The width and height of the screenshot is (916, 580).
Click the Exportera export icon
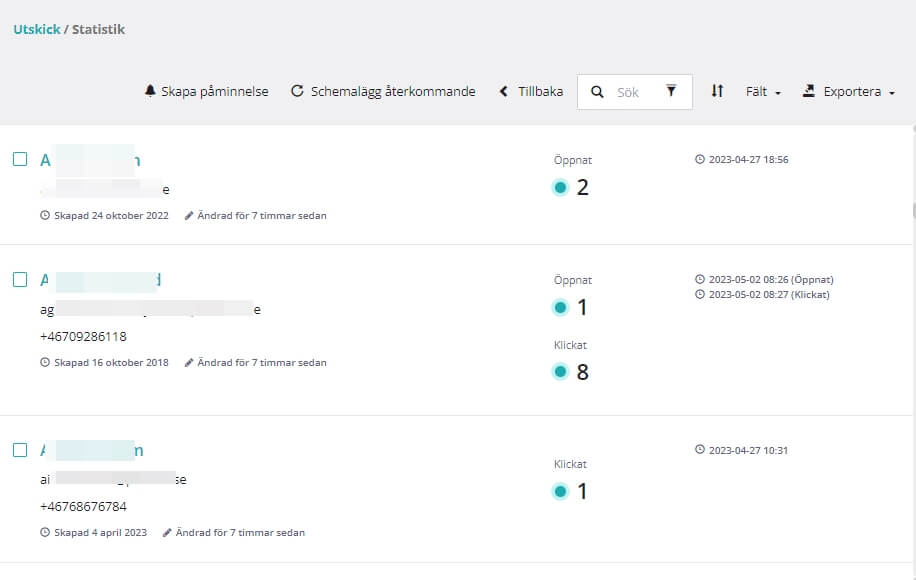point(809,91)
